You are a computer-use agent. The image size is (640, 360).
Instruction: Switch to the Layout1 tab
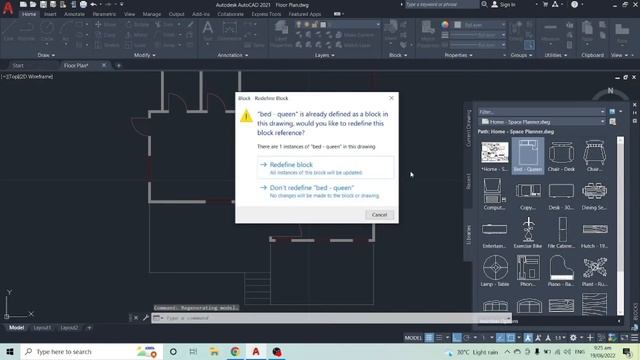[42, 328]
